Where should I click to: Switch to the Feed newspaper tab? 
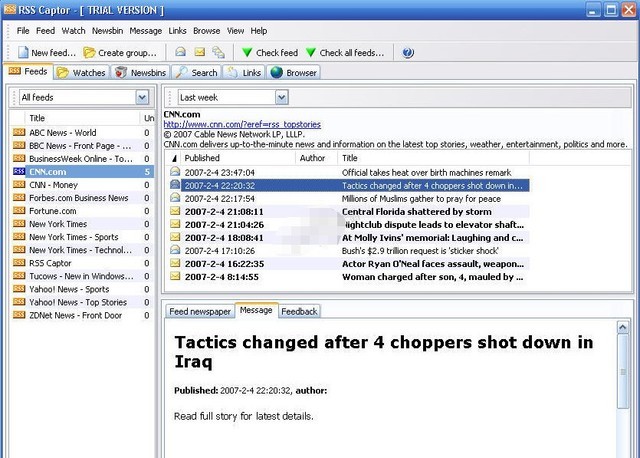click(x=199, y=311)
